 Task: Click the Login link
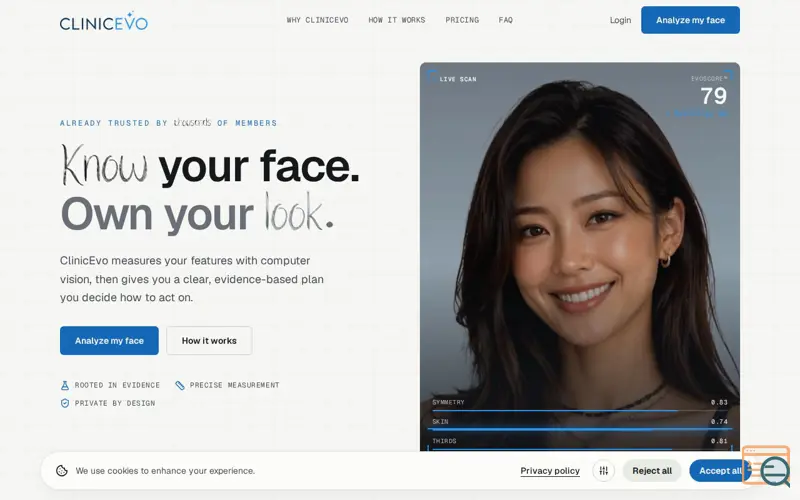coord(620,20)
